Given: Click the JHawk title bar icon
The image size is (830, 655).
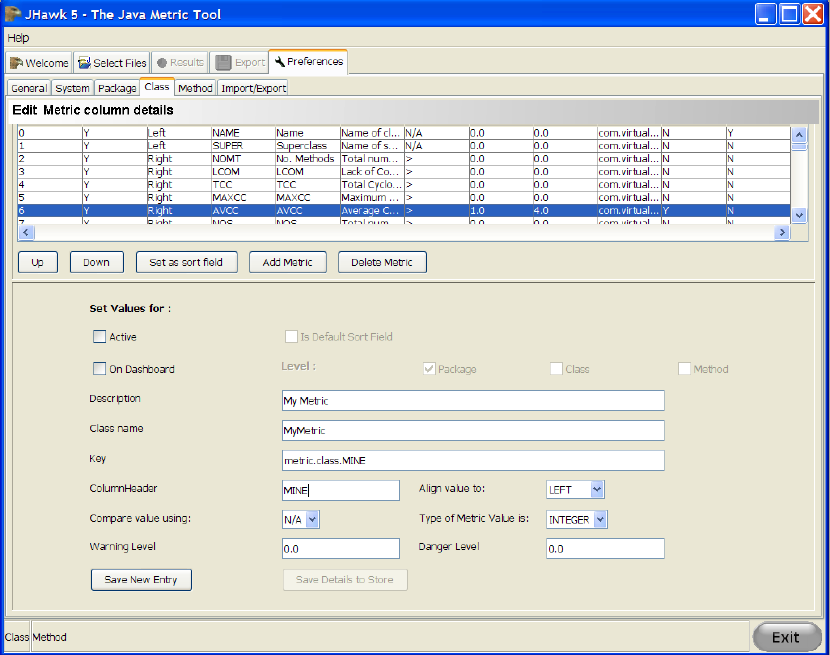Looking at the screenshot, I should click(14, 14).
